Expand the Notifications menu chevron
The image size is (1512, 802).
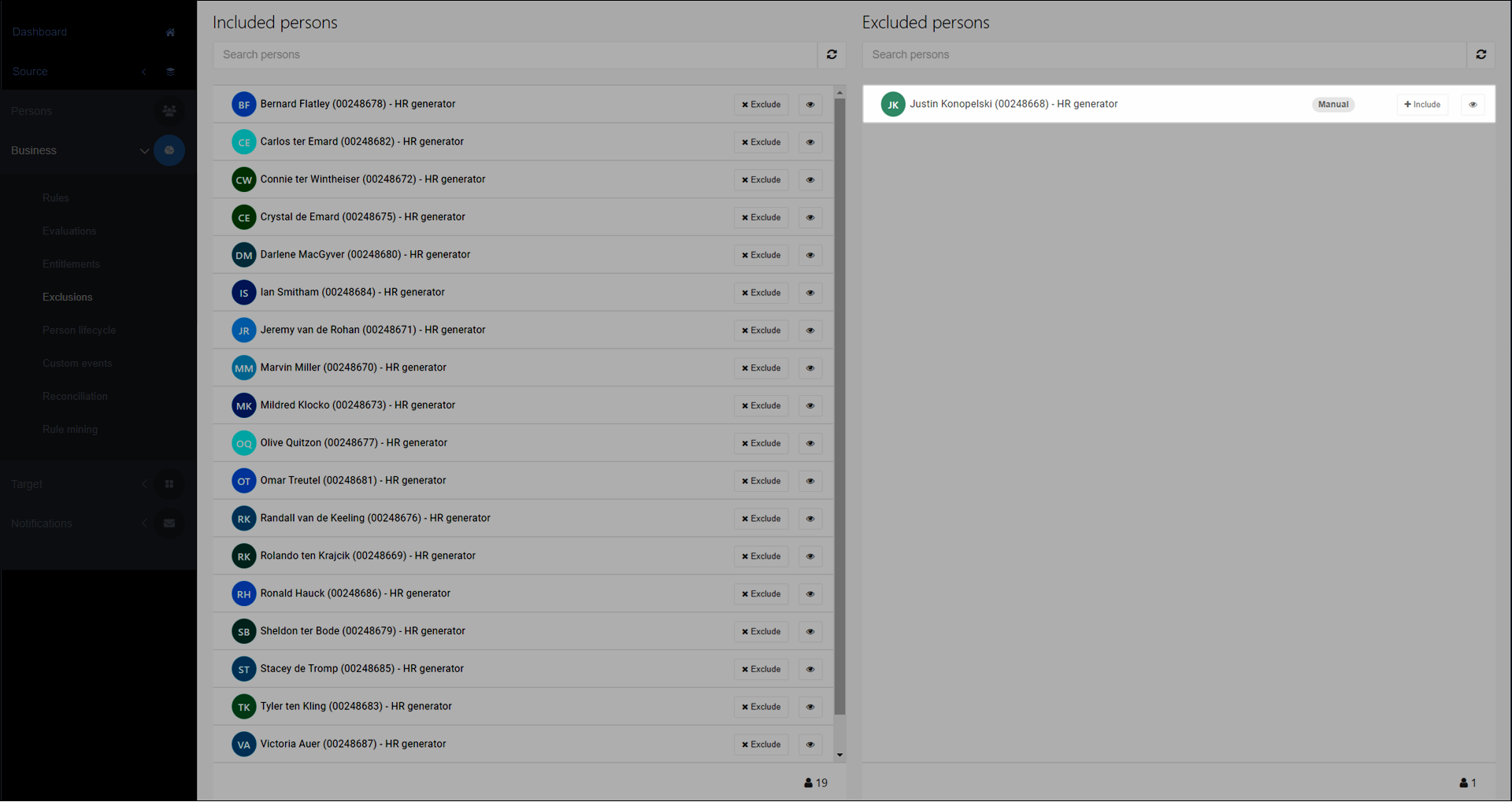(x=144, y=523)
